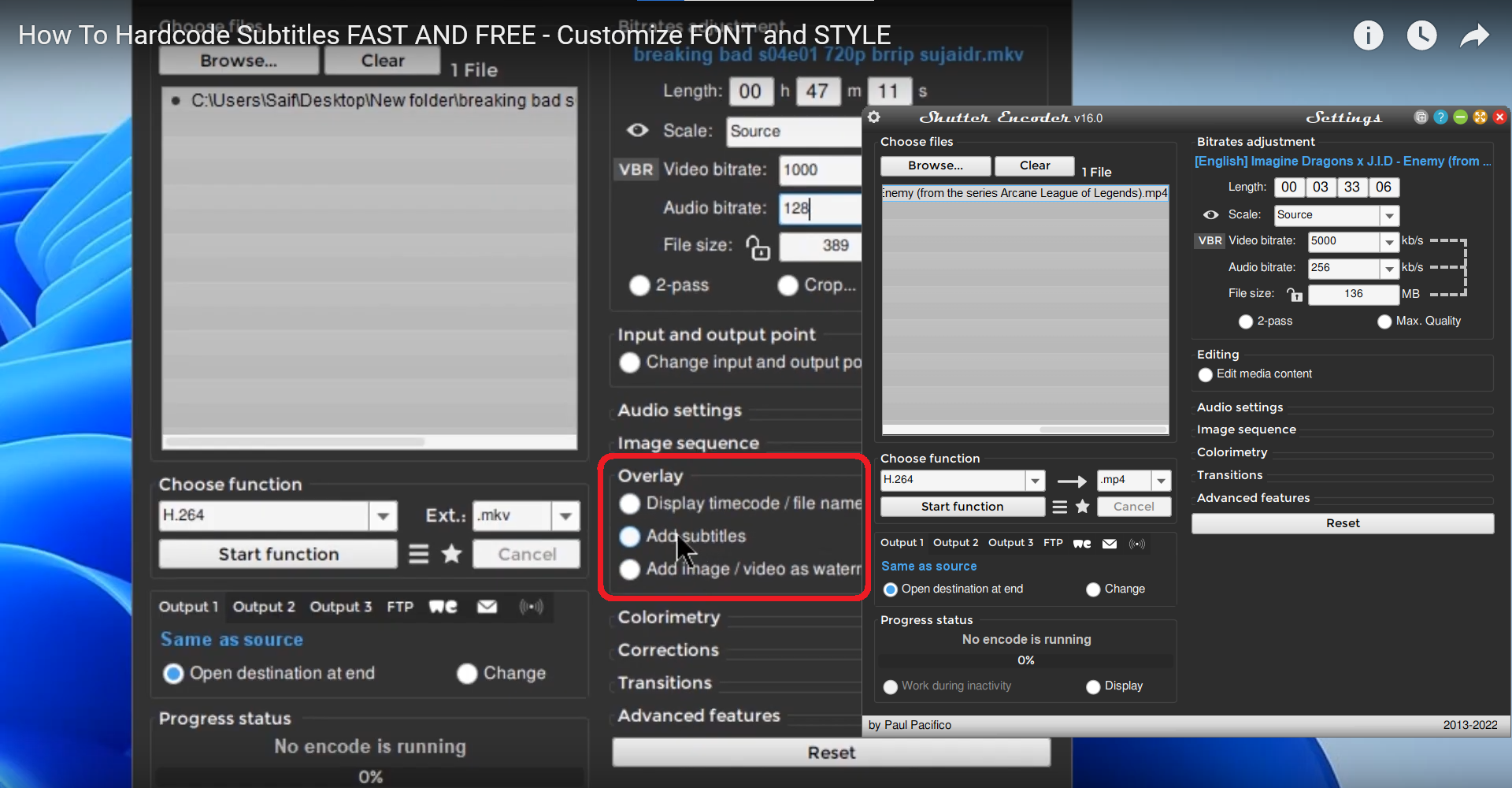Click the lock icon next to File size
The width and height of the screenshot is (1512, 788).
1294,295
